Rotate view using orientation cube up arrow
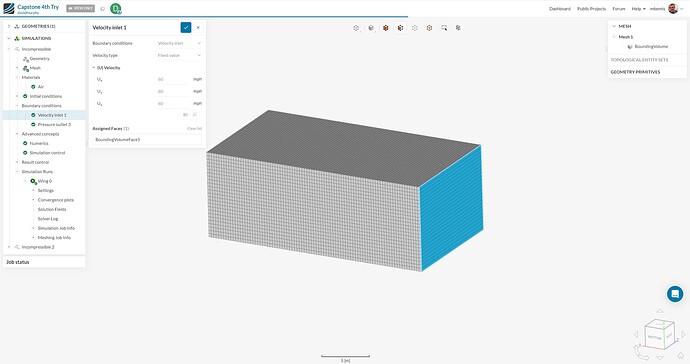The height and width of the screenshot is (364, 690). pyautogui.click(x=660, y=311)
